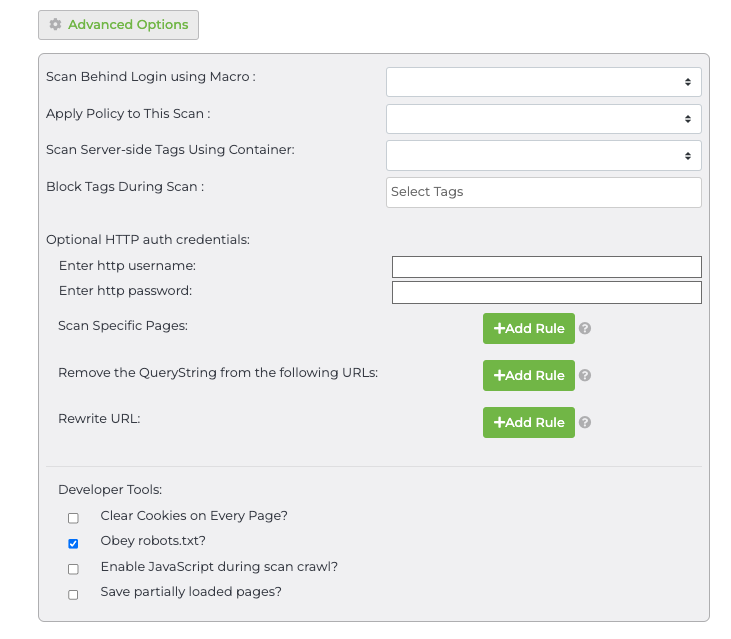731x639 pixels.
Task: Click the Obey robots.txt label text
Action: 153,541
